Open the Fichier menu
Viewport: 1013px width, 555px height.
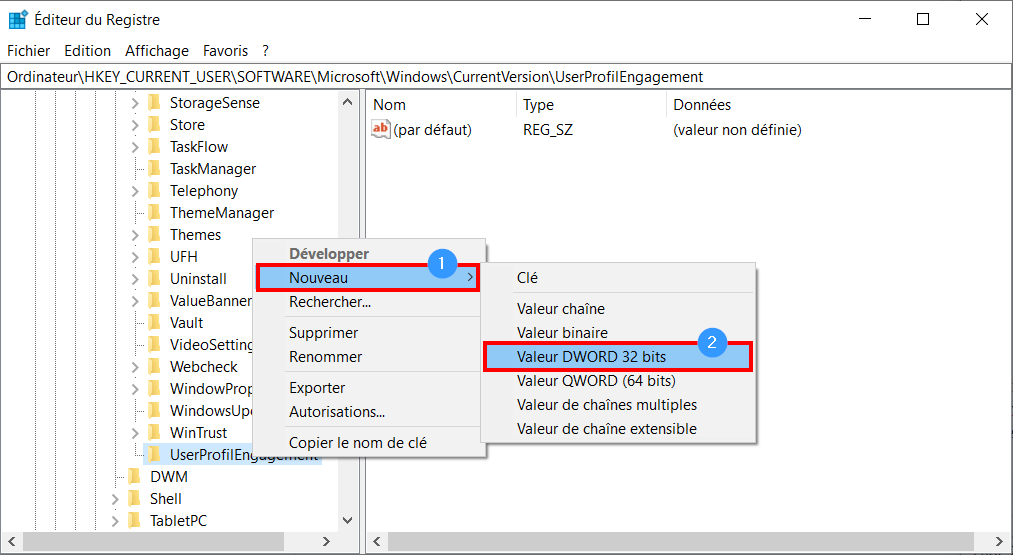(x=28, y=50)
